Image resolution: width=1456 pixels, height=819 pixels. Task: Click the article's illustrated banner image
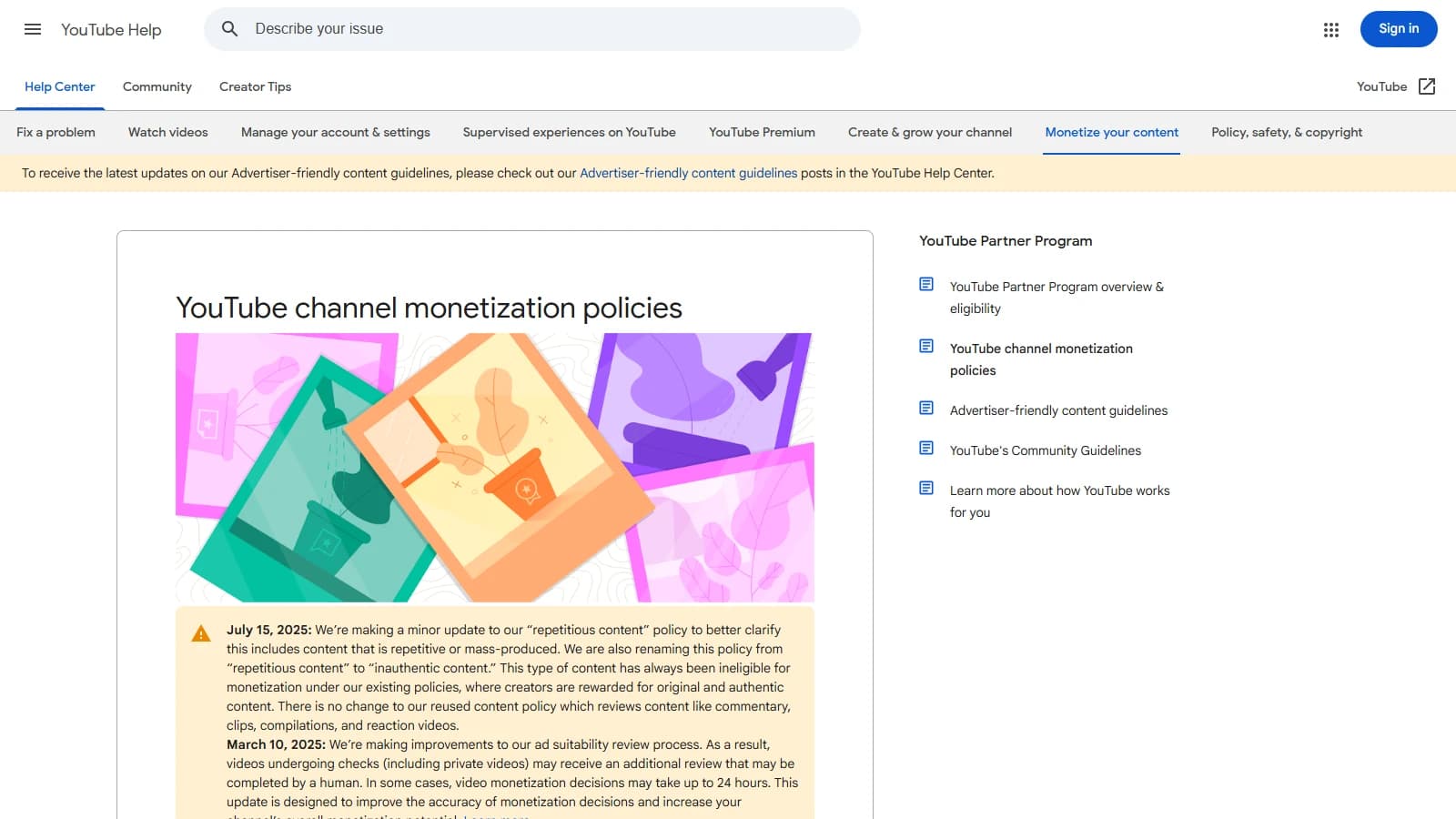(495, 468)
